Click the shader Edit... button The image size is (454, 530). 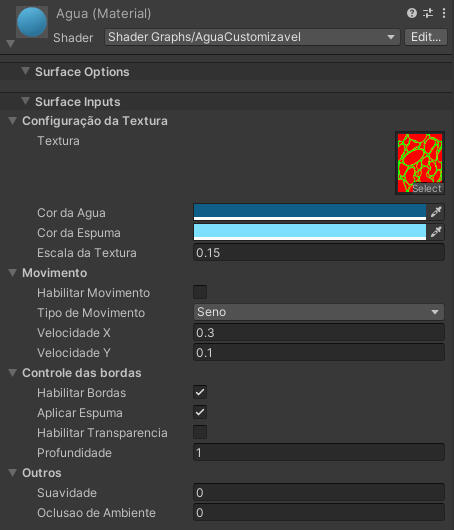[x=426, y=37]
